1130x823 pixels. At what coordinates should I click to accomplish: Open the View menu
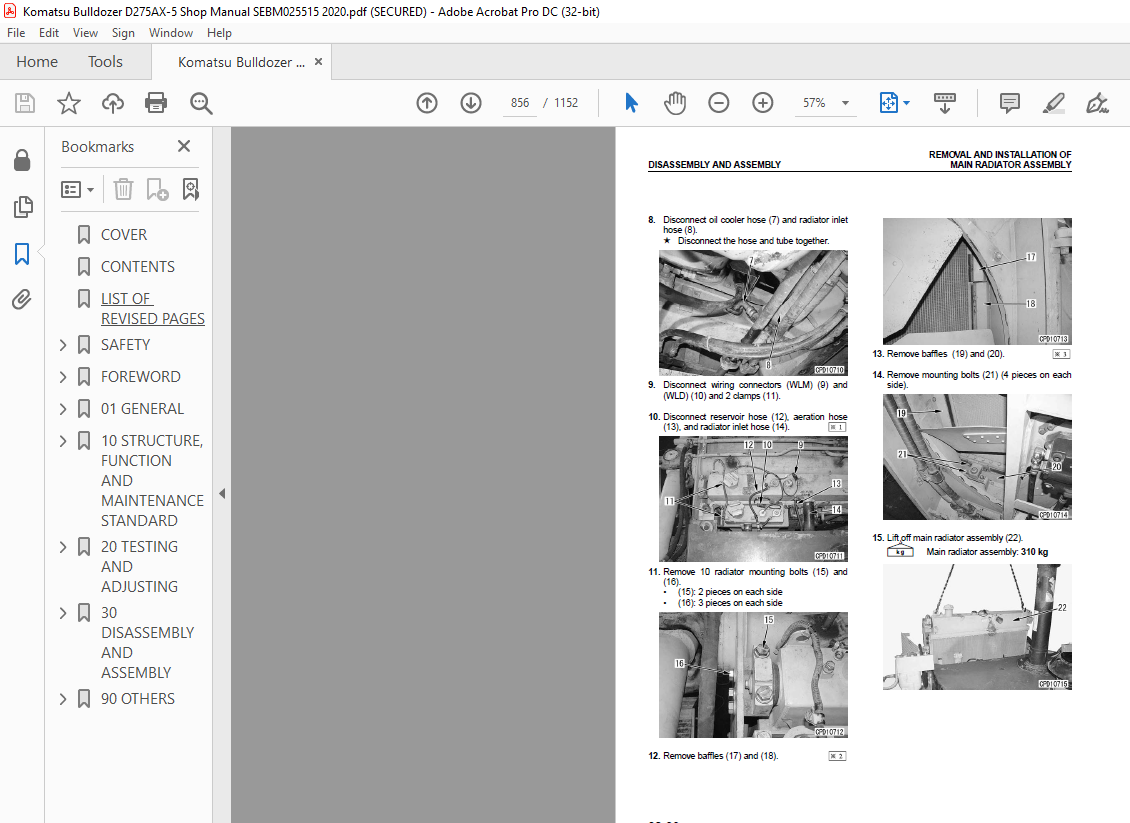(x=85, y=32)
